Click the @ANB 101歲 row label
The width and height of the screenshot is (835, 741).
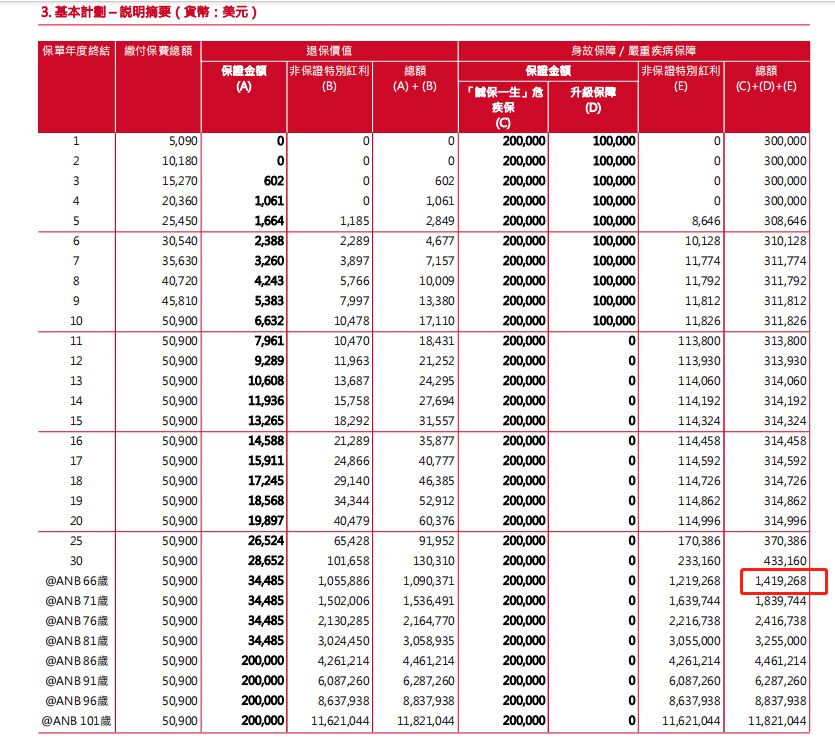coord(76,720)
